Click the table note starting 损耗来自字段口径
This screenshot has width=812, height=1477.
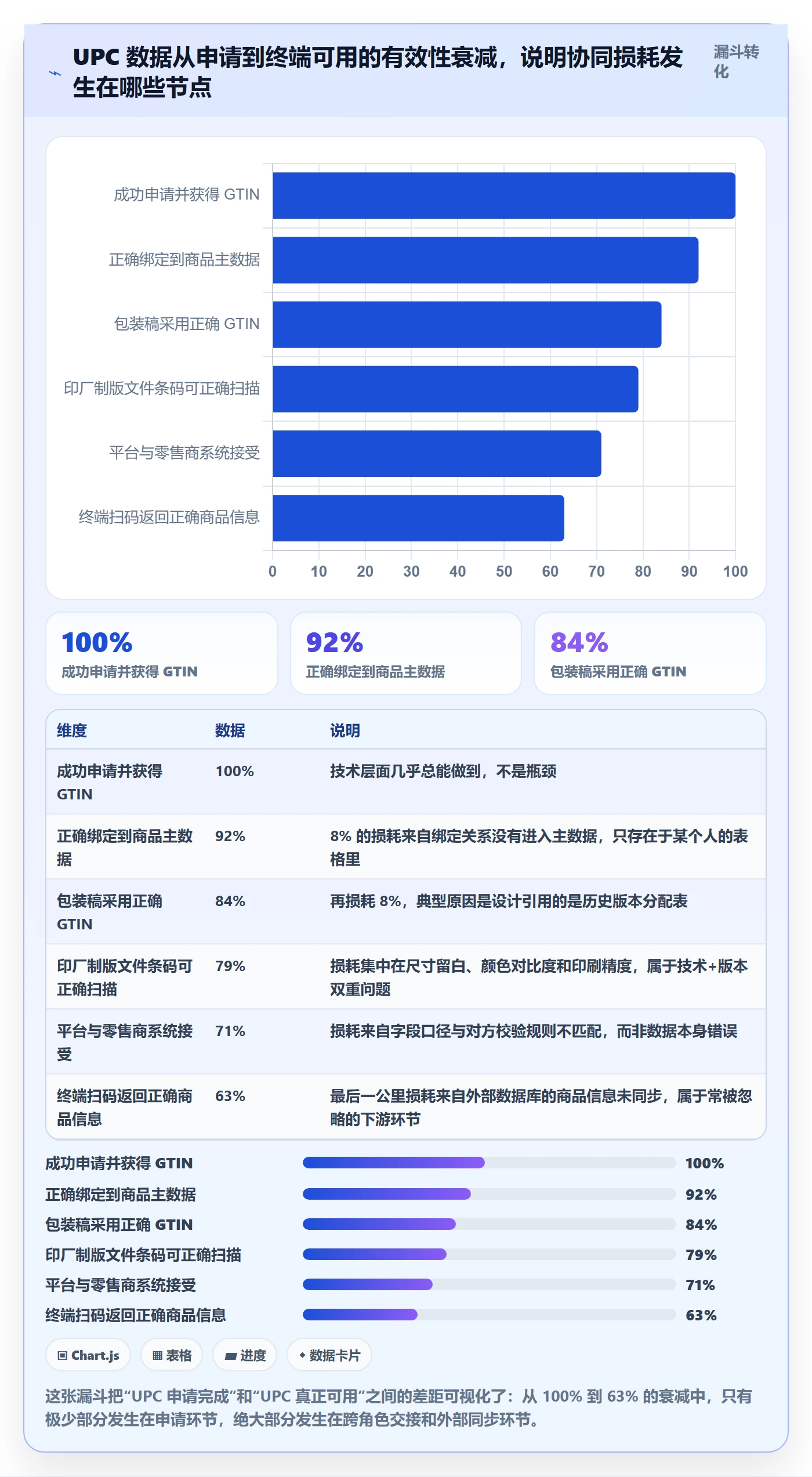pos(534,1031)
